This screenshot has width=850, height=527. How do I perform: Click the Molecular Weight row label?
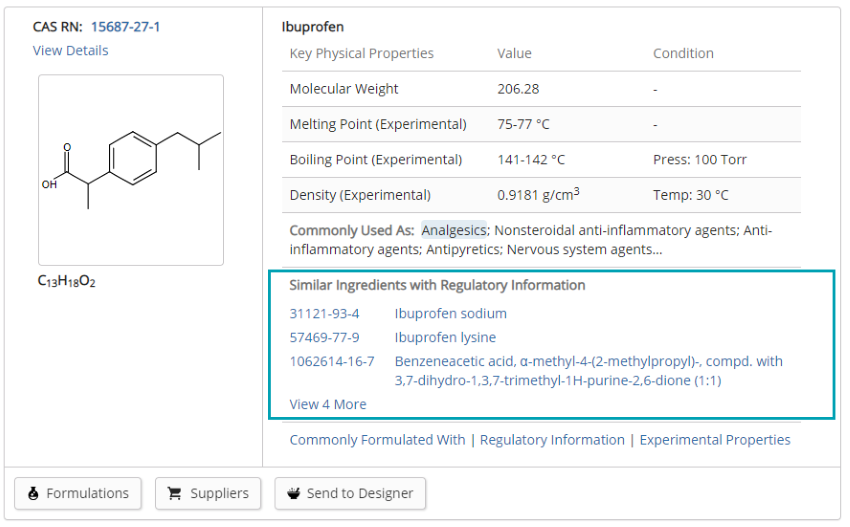[x=344, y=89]
